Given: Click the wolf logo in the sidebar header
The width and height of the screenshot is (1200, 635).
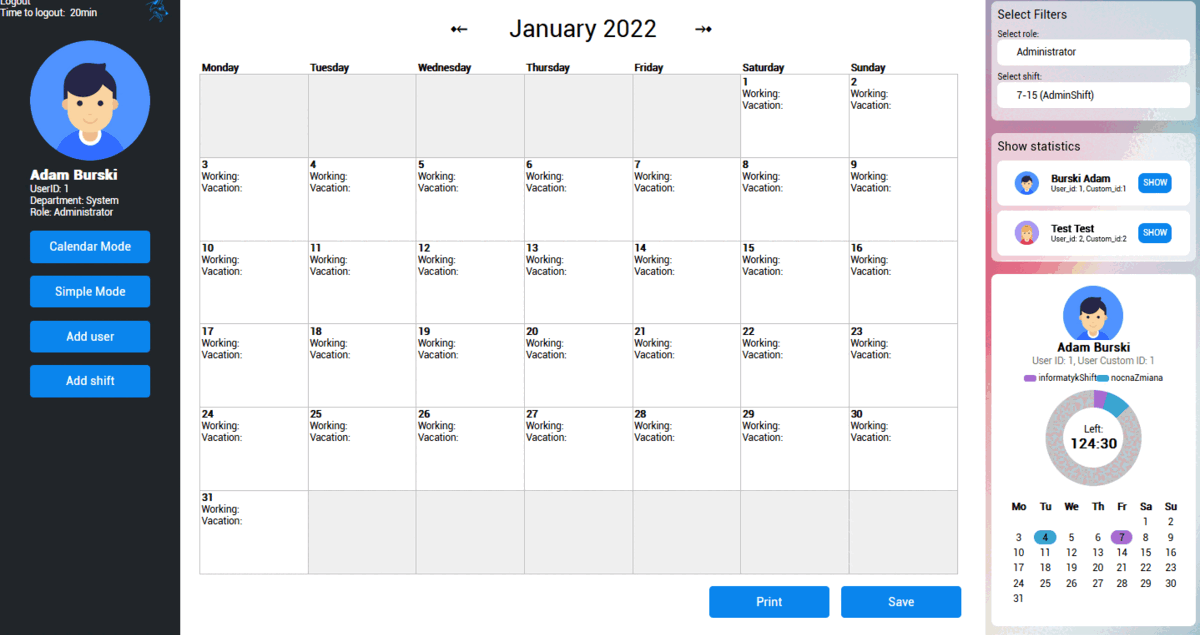Looking at the screenshot, I should (x=158, y=12).
